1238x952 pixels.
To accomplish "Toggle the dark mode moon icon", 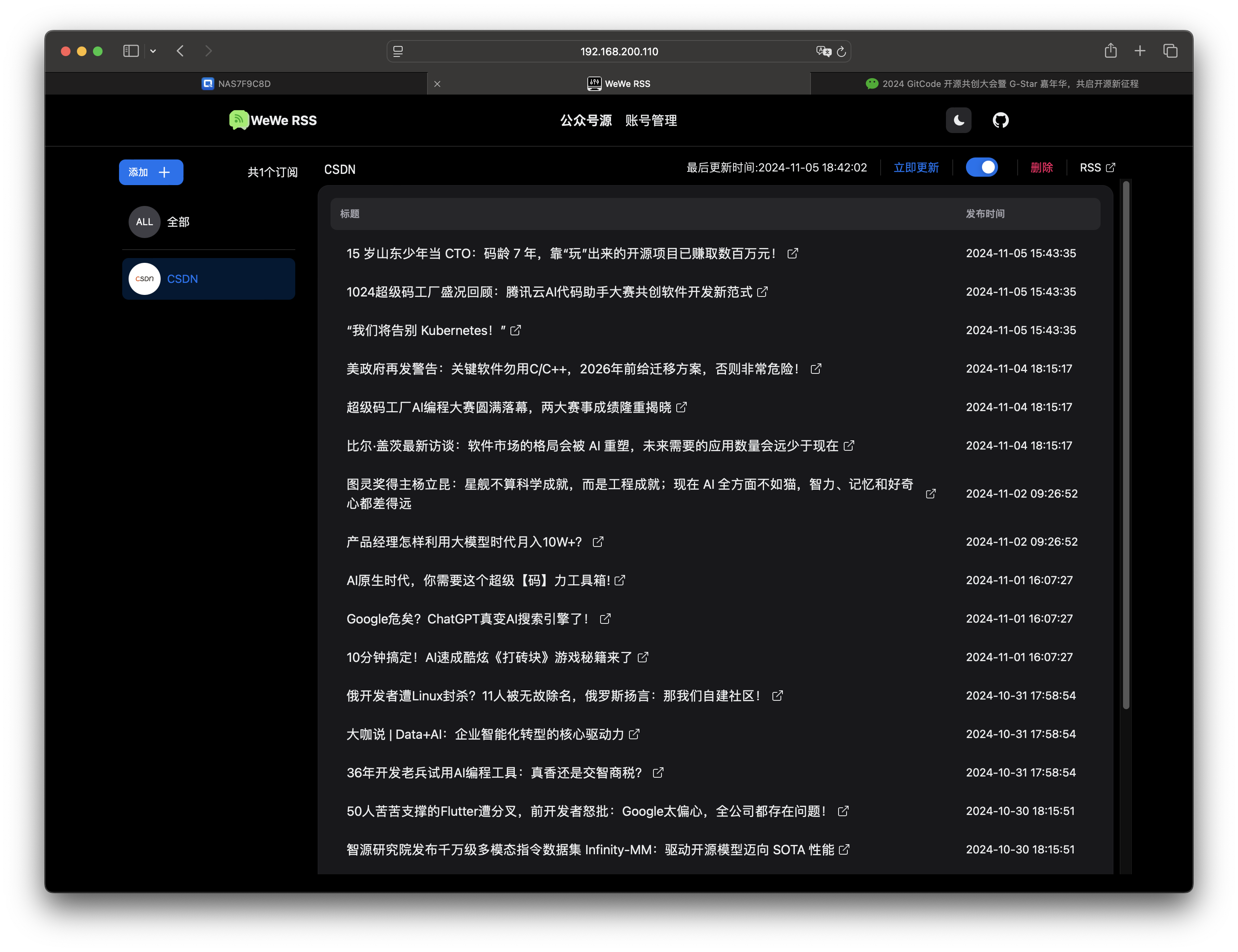I will 958,120.
